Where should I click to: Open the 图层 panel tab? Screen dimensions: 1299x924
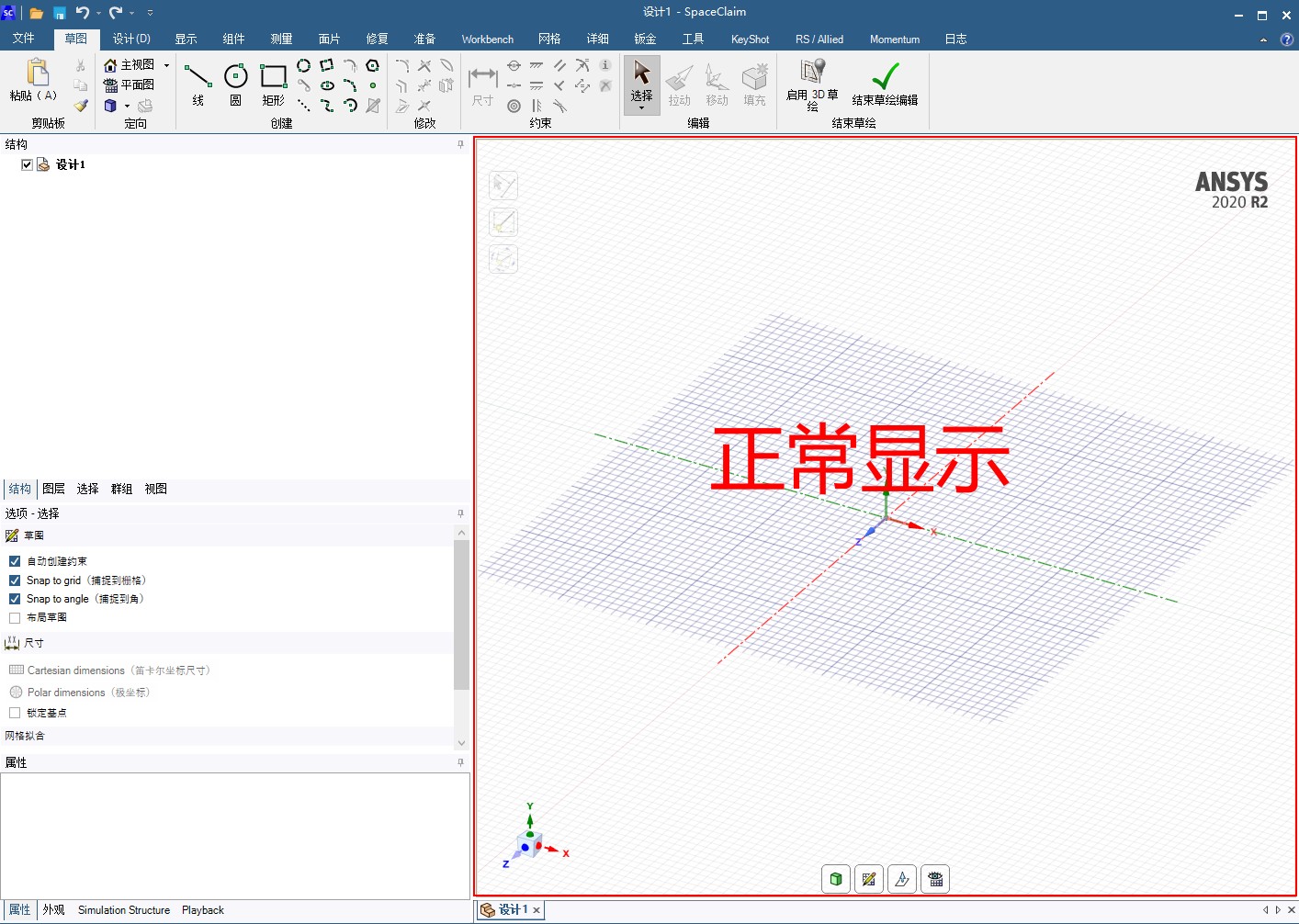[53, 489]
